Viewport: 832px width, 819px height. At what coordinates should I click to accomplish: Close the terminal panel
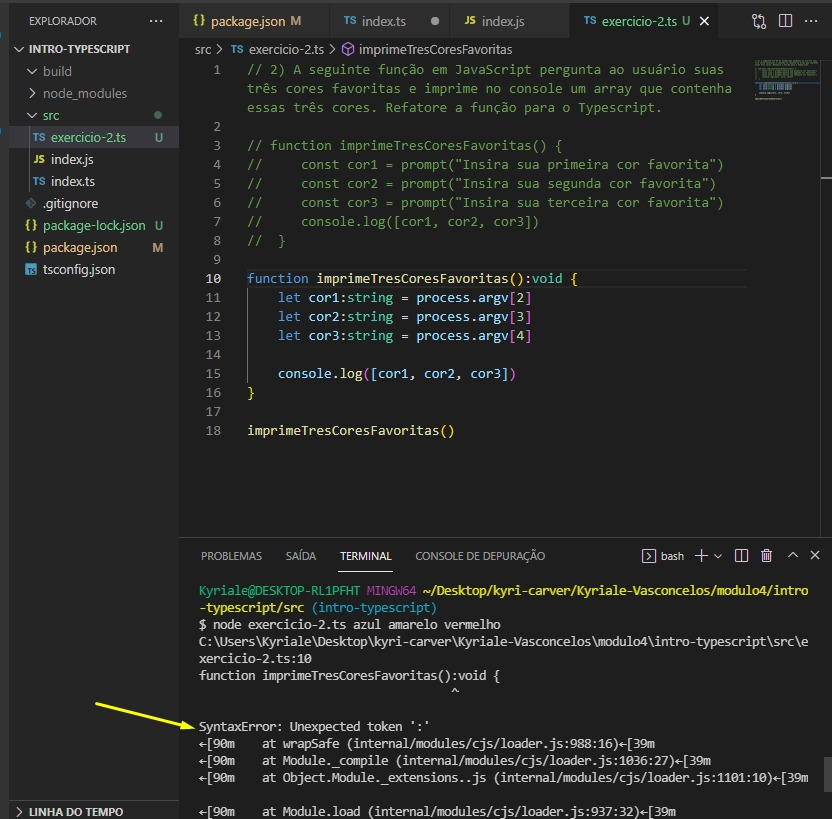click(x=815, y=556)
